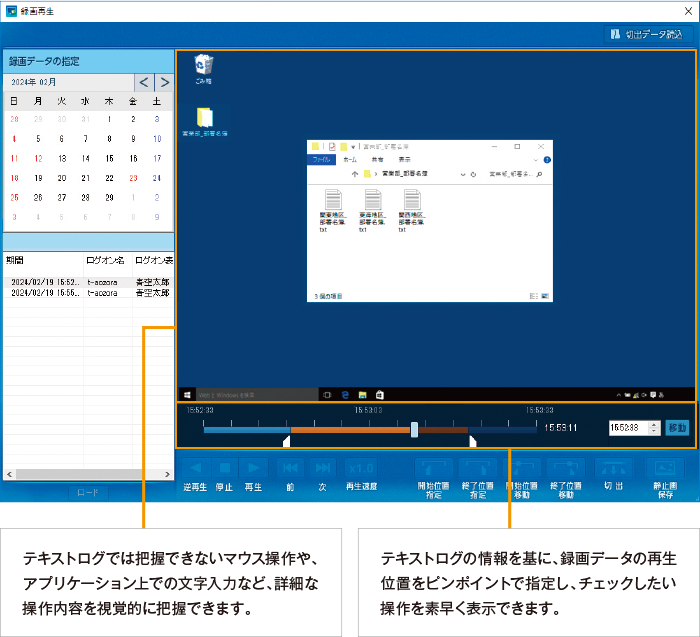Click the ログオン名 column header

pos(108,260)
